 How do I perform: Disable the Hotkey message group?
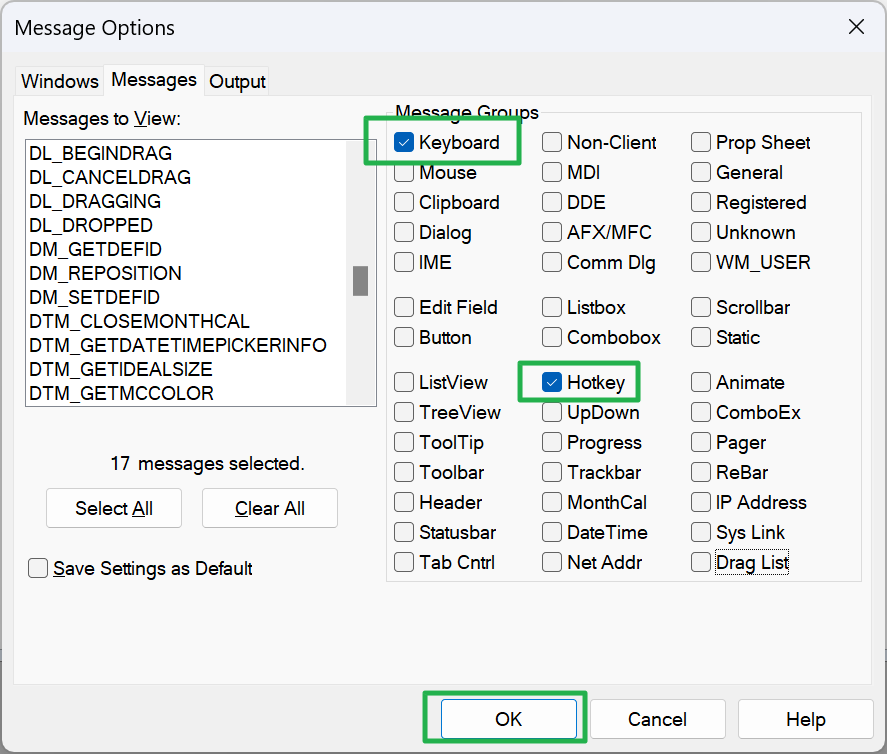(551, 382)
